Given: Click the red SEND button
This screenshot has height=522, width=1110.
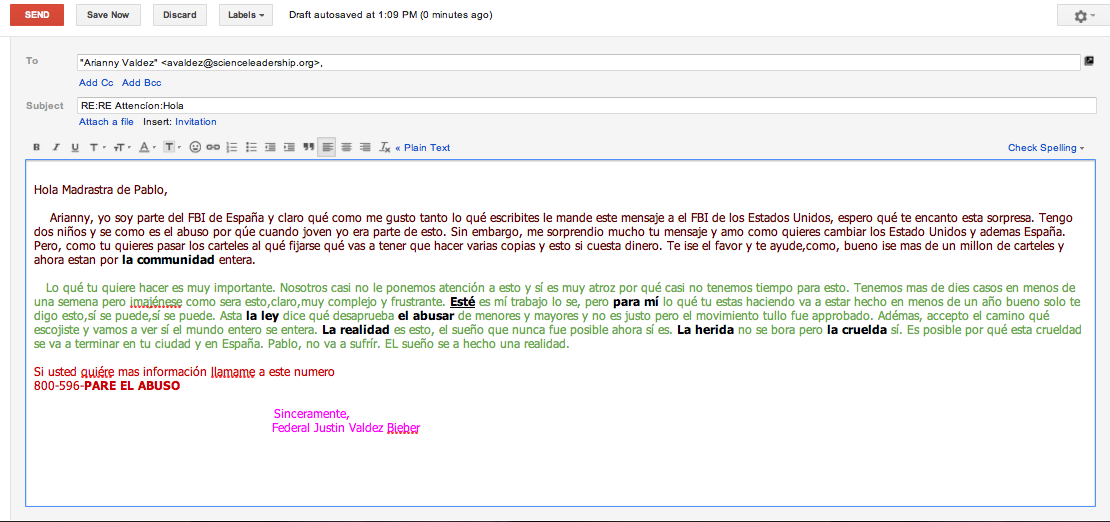Looking at the screenshot, I should pos(37,15).
